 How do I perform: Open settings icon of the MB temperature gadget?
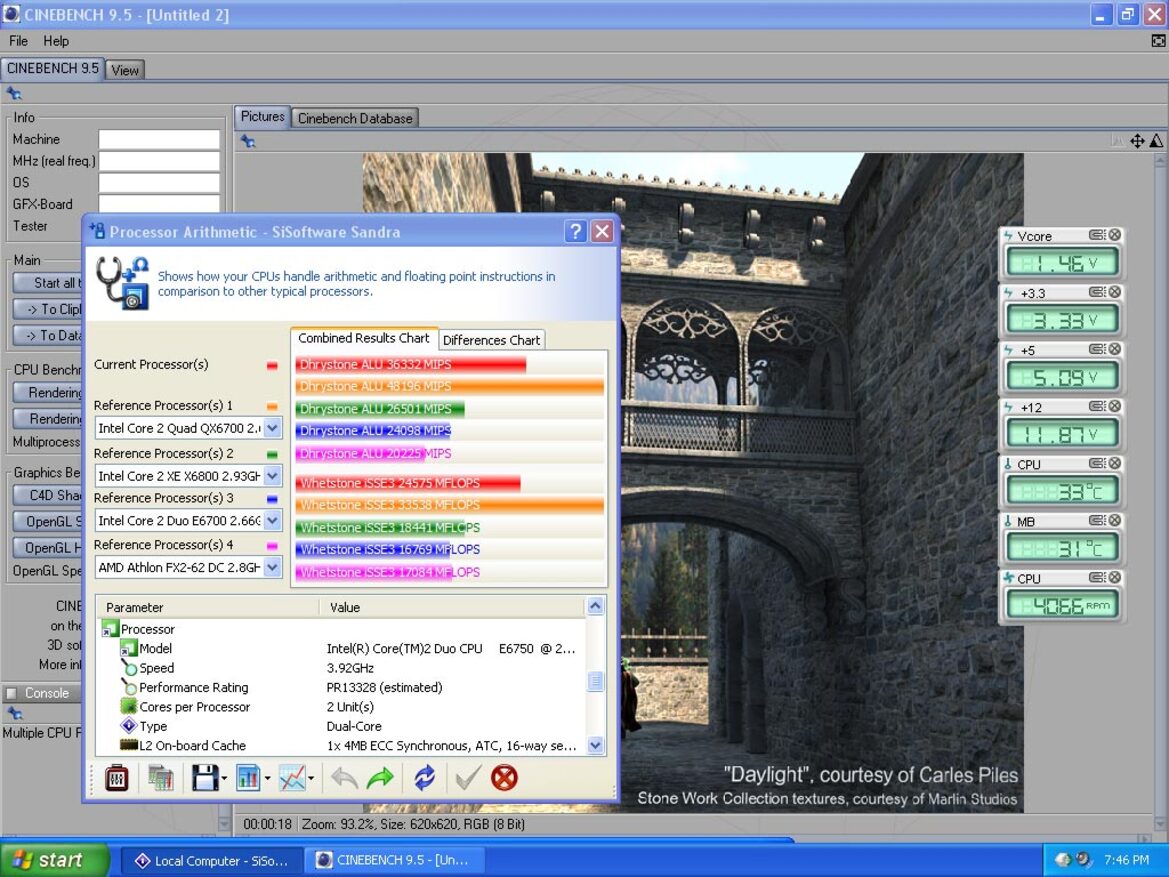click(x=1097, y=520)
